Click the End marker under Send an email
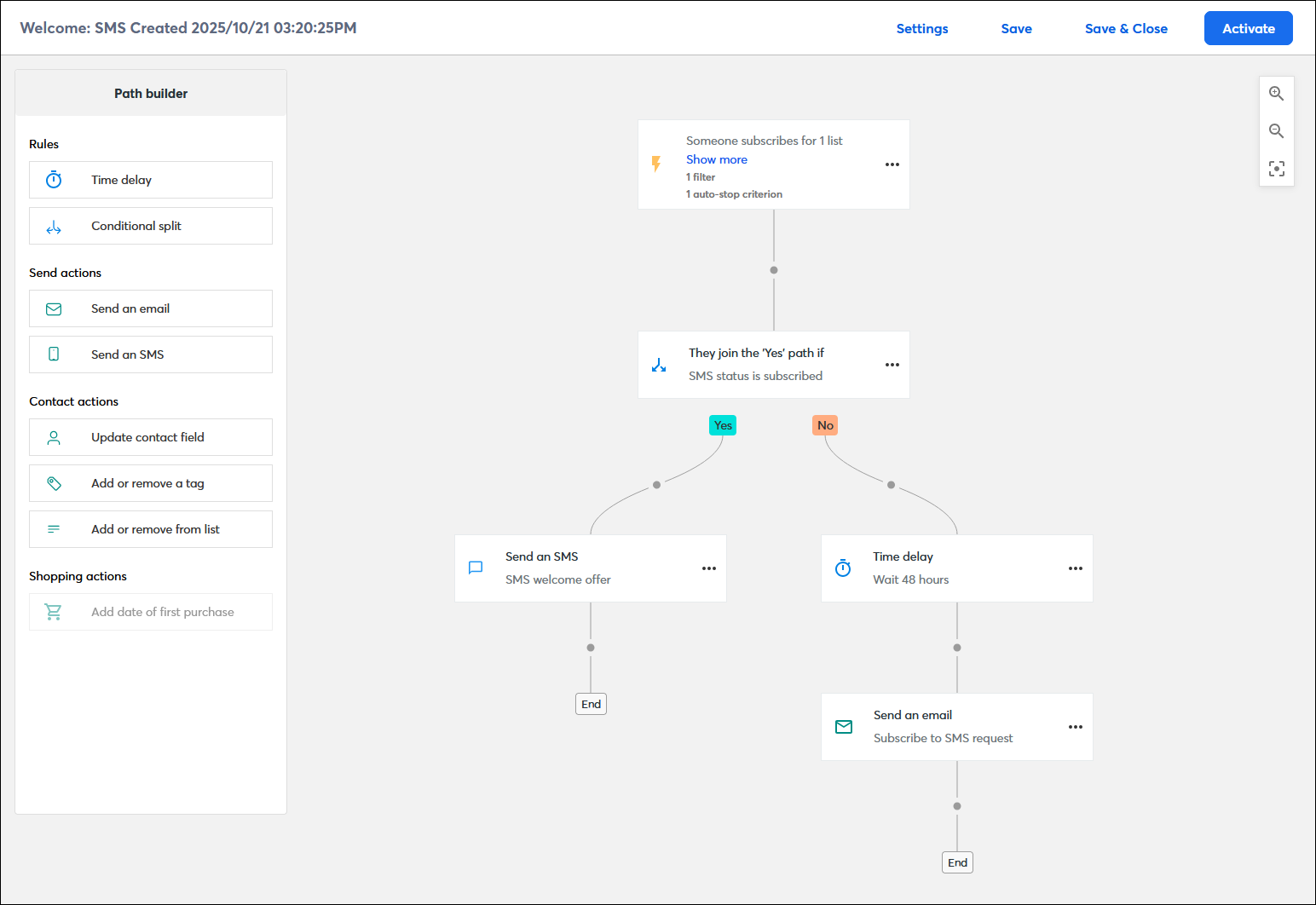This screenshot has height=905, width=1316. pos(957,862)
